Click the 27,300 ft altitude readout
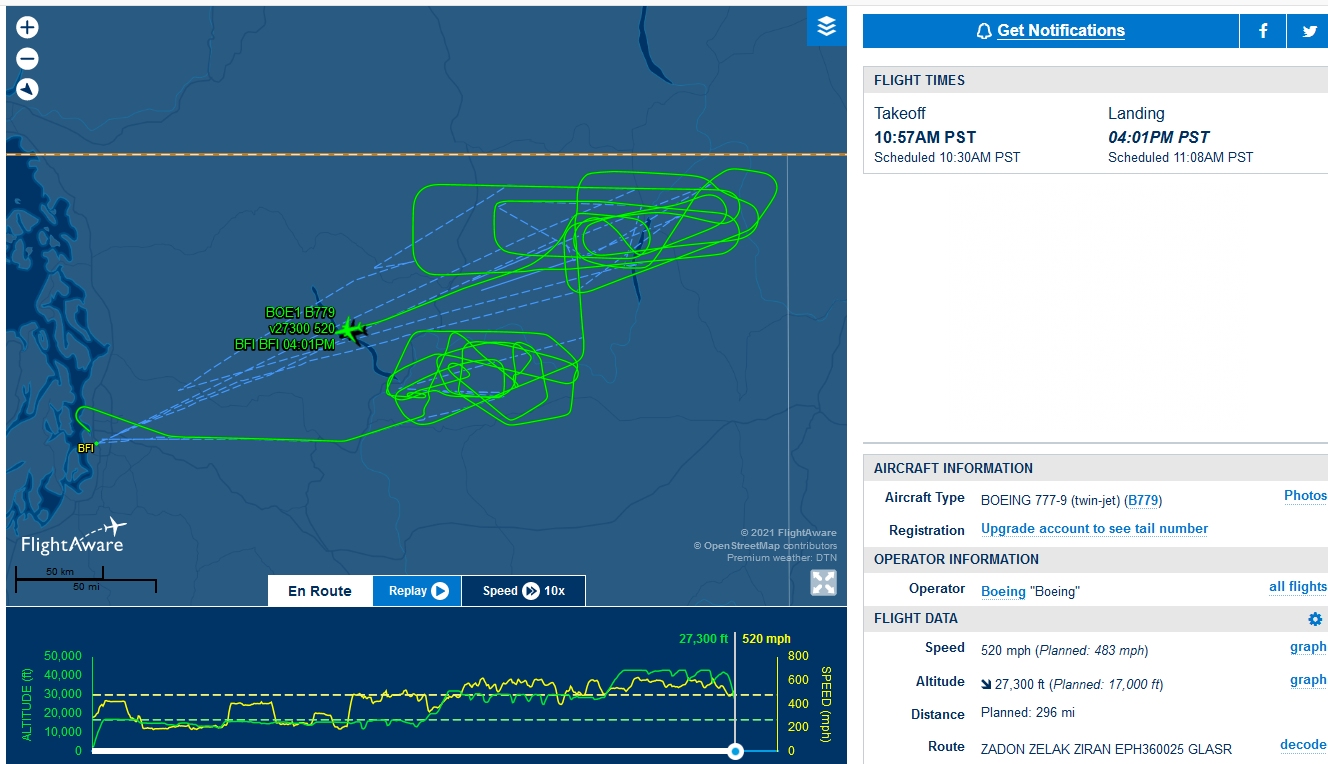The width and height of the screenshot is (1328, 764). [703, 638]
